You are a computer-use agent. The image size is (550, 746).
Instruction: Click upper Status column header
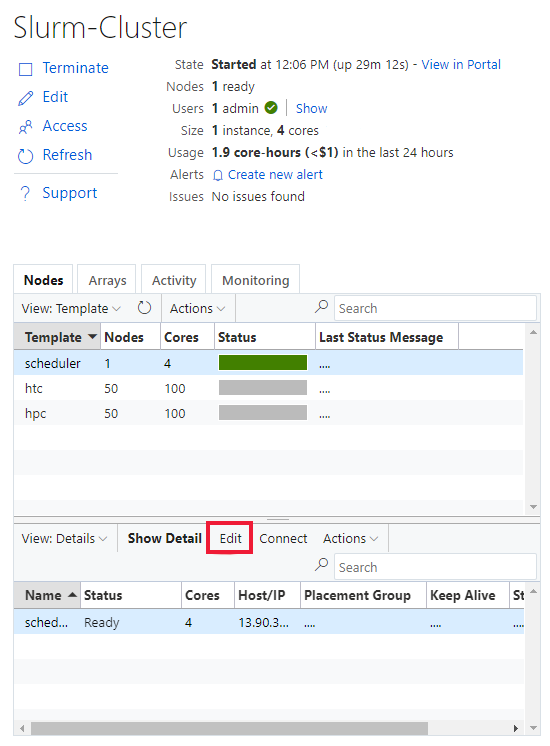pos(265,337)
